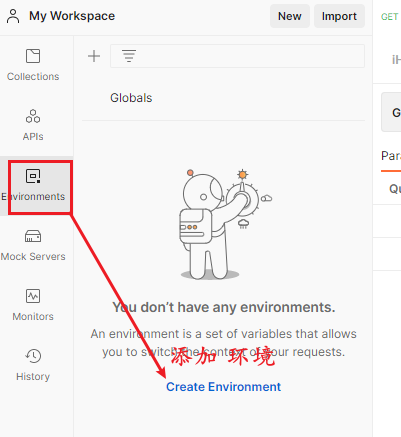Click the user profile icon beside My Workspace
Screen dimensions: 401x437
[x=13, y=16]
